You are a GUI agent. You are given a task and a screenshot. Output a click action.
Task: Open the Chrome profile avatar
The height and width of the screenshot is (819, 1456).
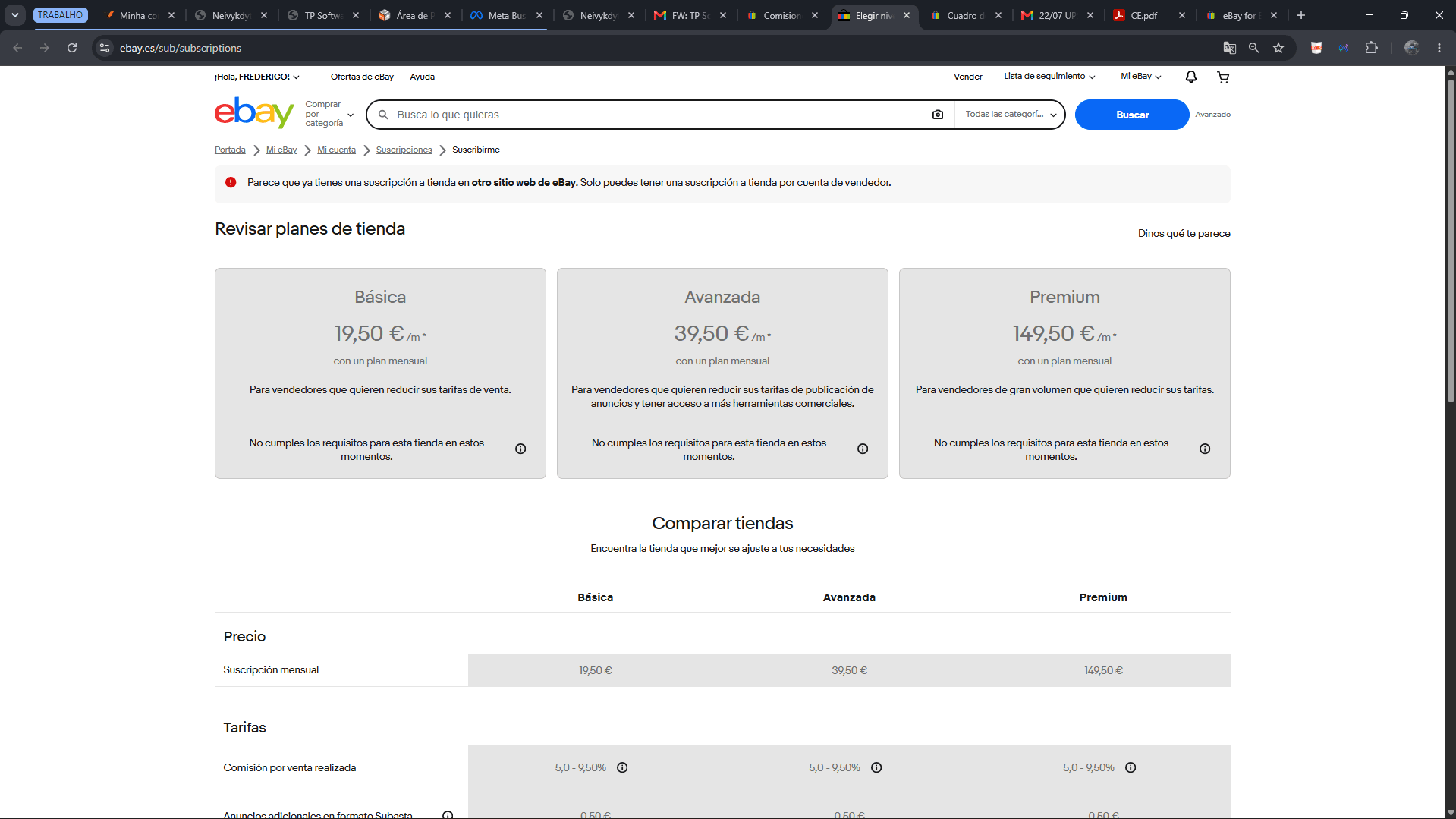click(1411, 48)
